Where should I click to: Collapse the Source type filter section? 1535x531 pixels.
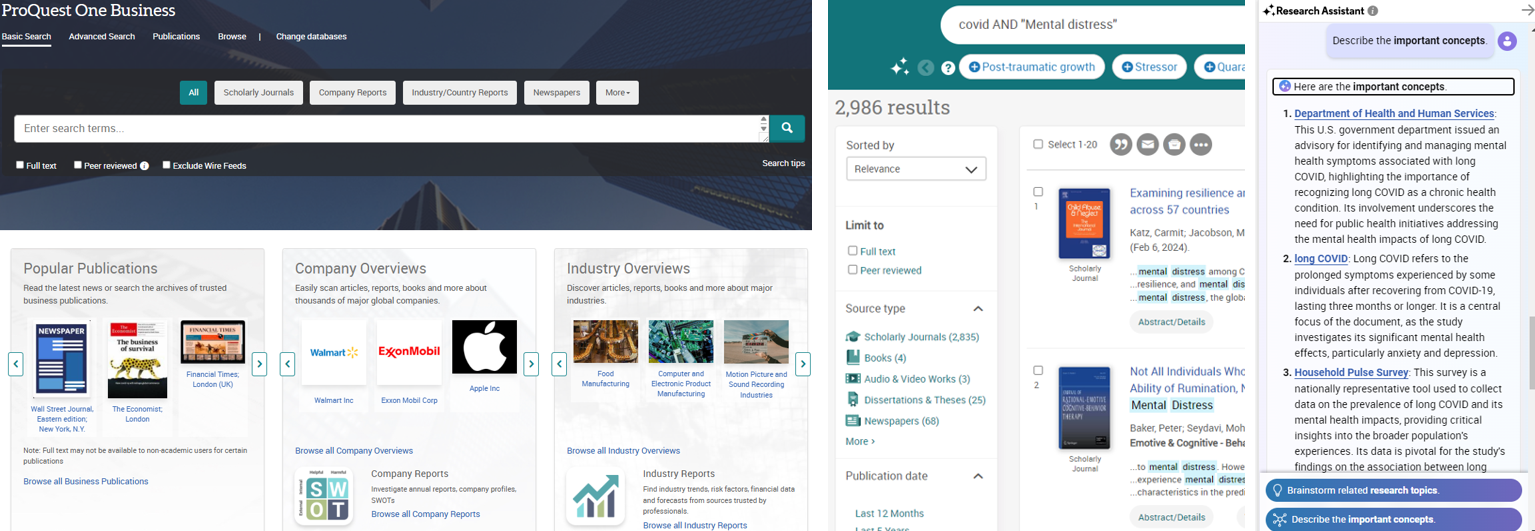977,309
